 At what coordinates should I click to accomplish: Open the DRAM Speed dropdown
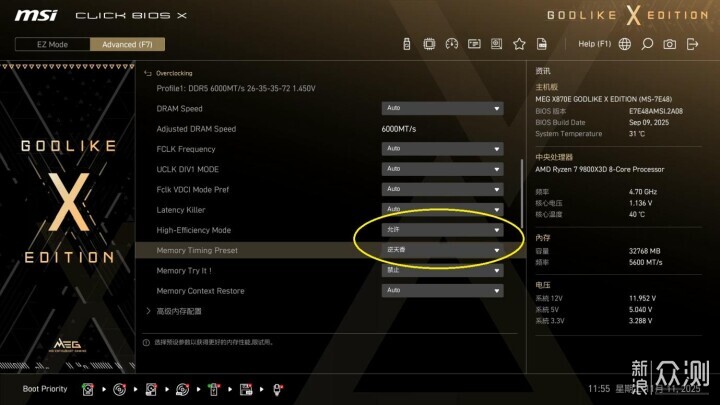[442, 108]
